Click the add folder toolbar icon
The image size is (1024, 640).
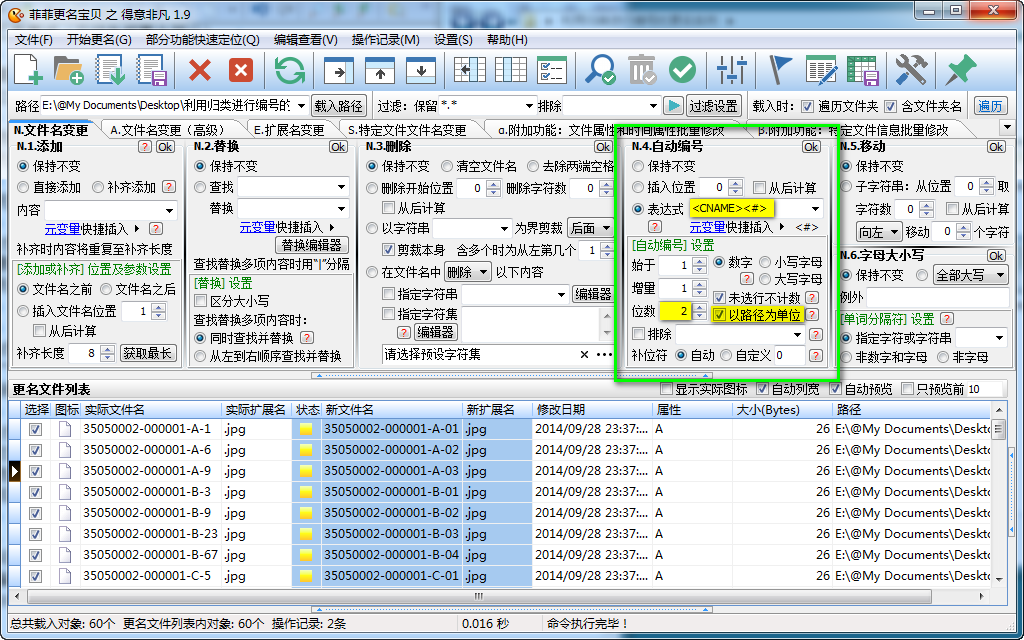(69, 70)
